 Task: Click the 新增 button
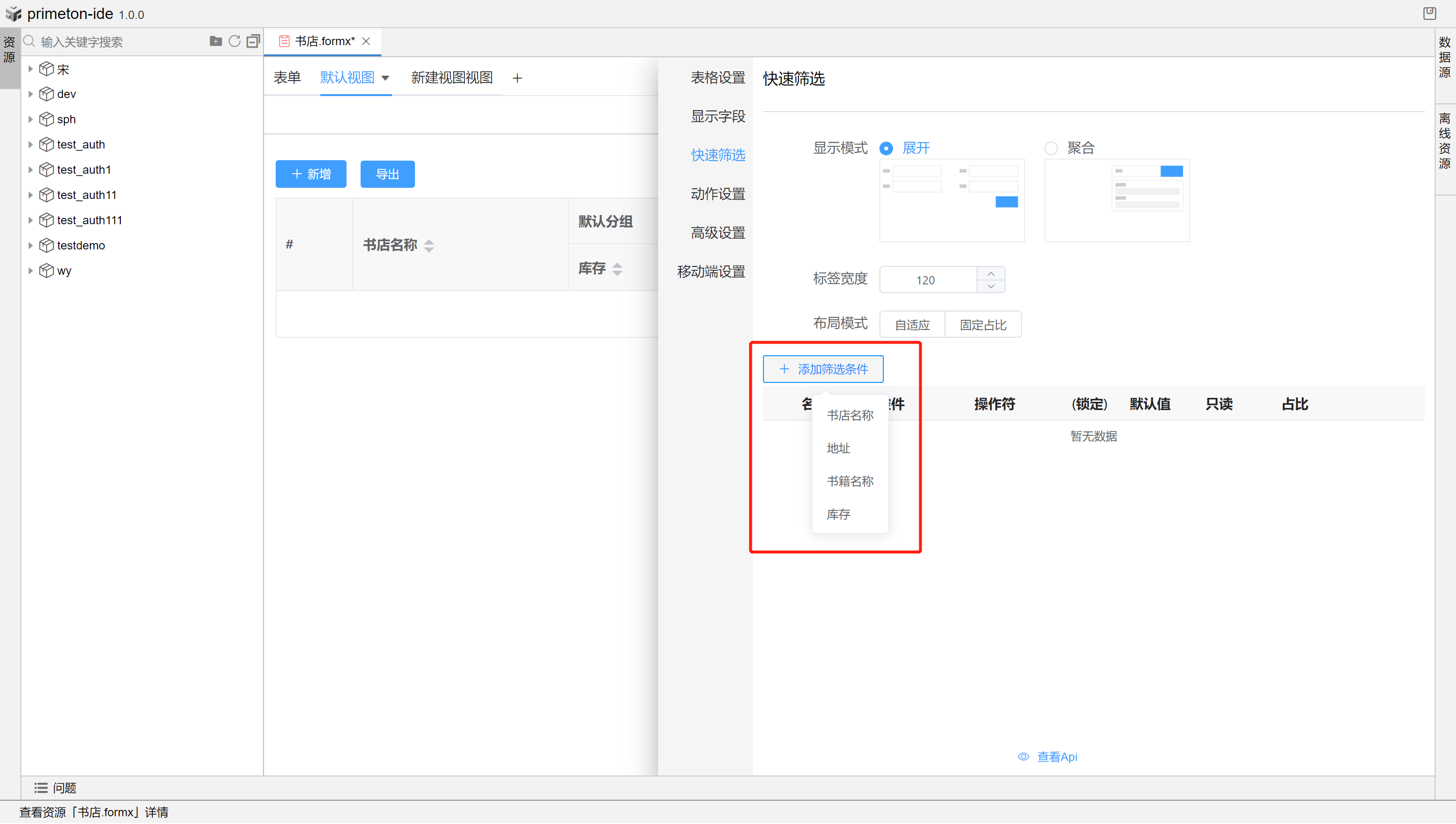point(311,174)
